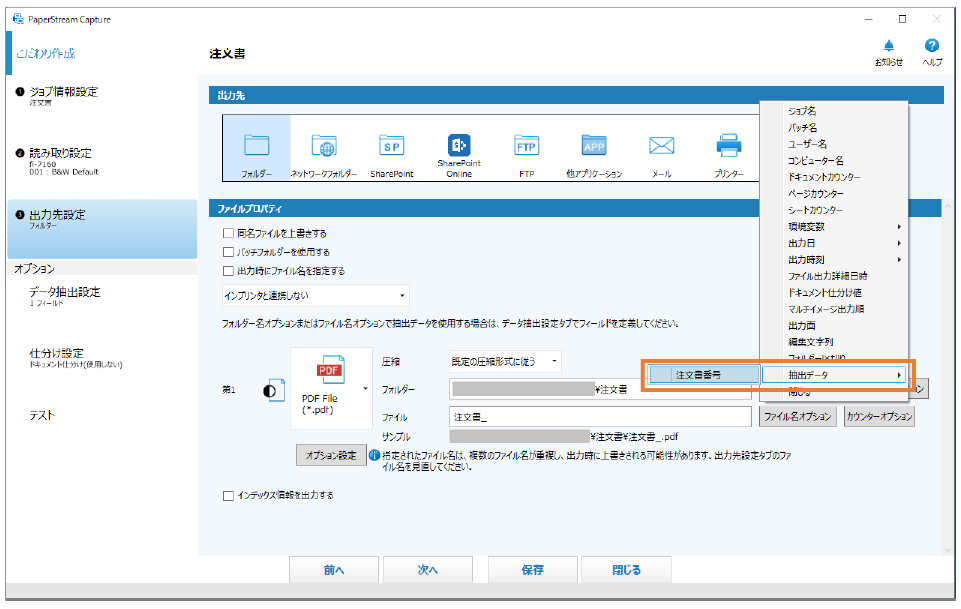Screen dimensions: 961x609
Task: Click the blue info icon beside warning
Action: [374, 455]
